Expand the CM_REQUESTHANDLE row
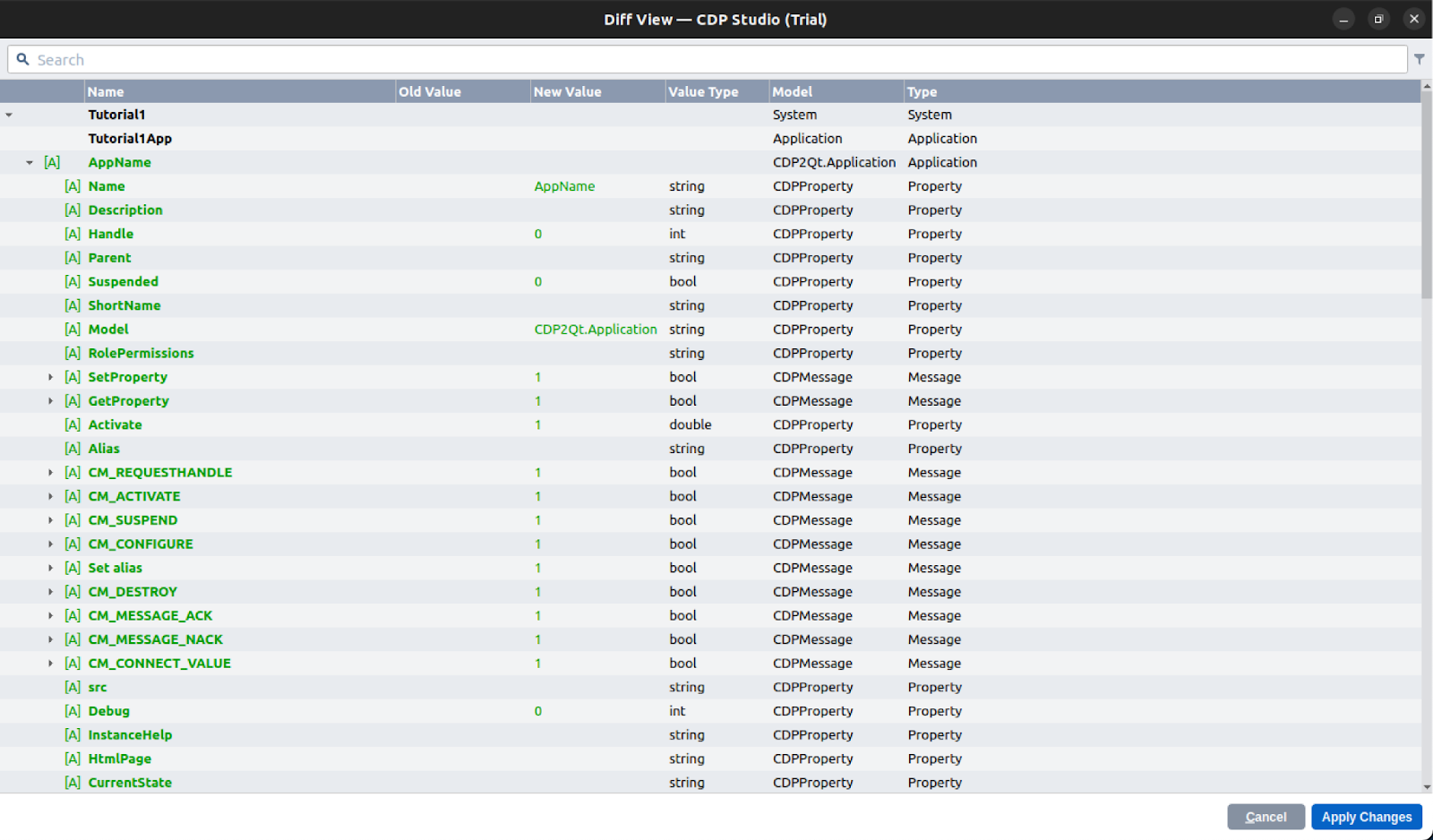 click(x=50, y=473)
